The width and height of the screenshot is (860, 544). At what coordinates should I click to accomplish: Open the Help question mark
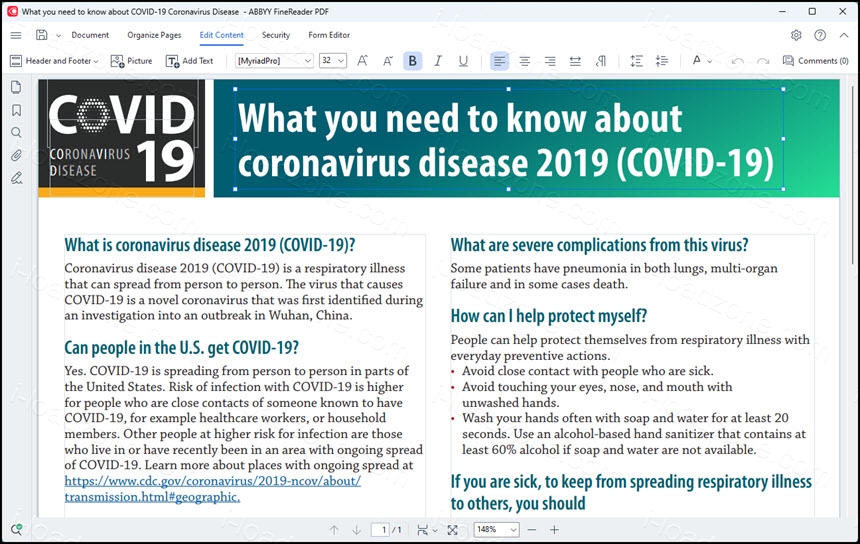pos(820,35)
